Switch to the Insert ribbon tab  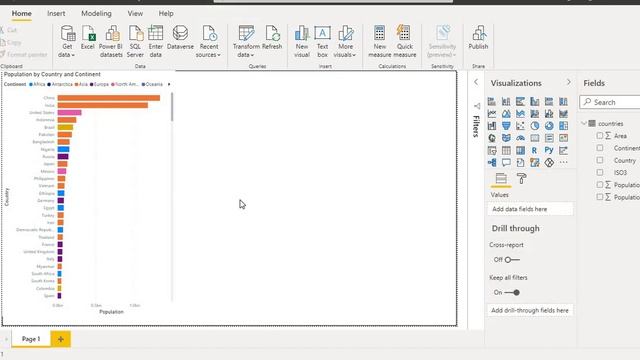click(56, 13)
